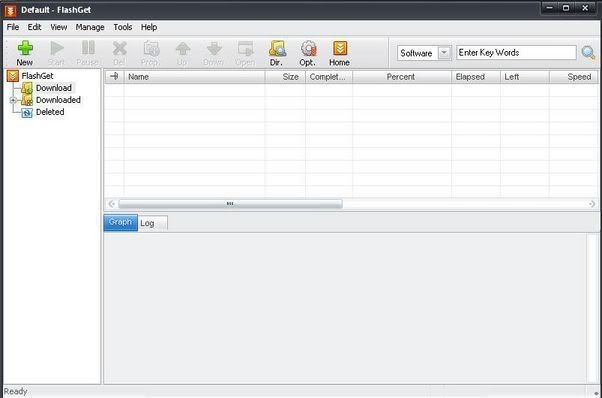Open the Dir. folder icon

(x=277, y=48)
